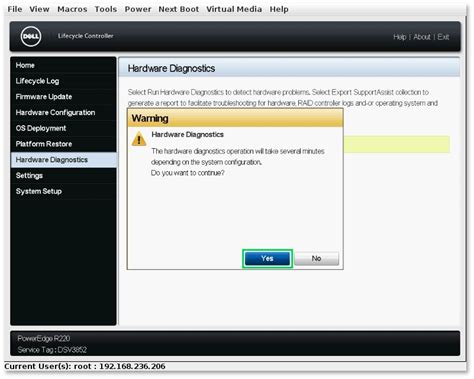This screenshot has height=379, width=474.
Task: Click the bold Hardware Diagnostics dialog heading
Action: tap(187, 135)
